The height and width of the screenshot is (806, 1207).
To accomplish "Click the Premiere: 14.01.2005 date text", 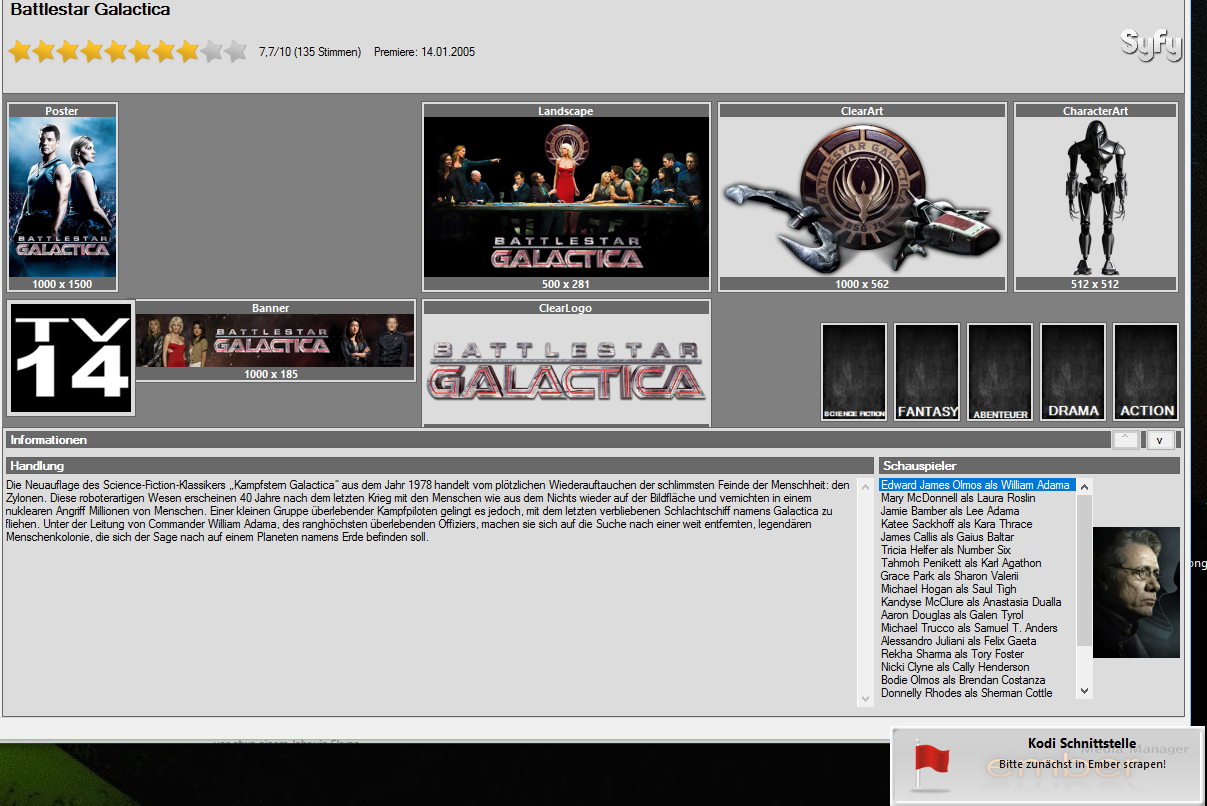I will click(424, 52).
